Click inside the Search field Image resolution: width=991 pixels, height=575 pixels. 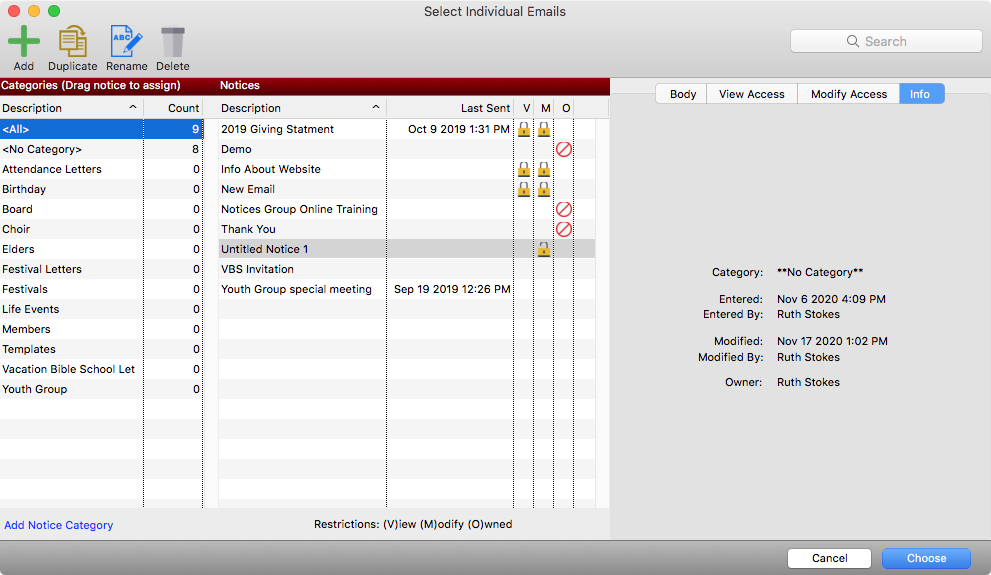coord(886,41)
